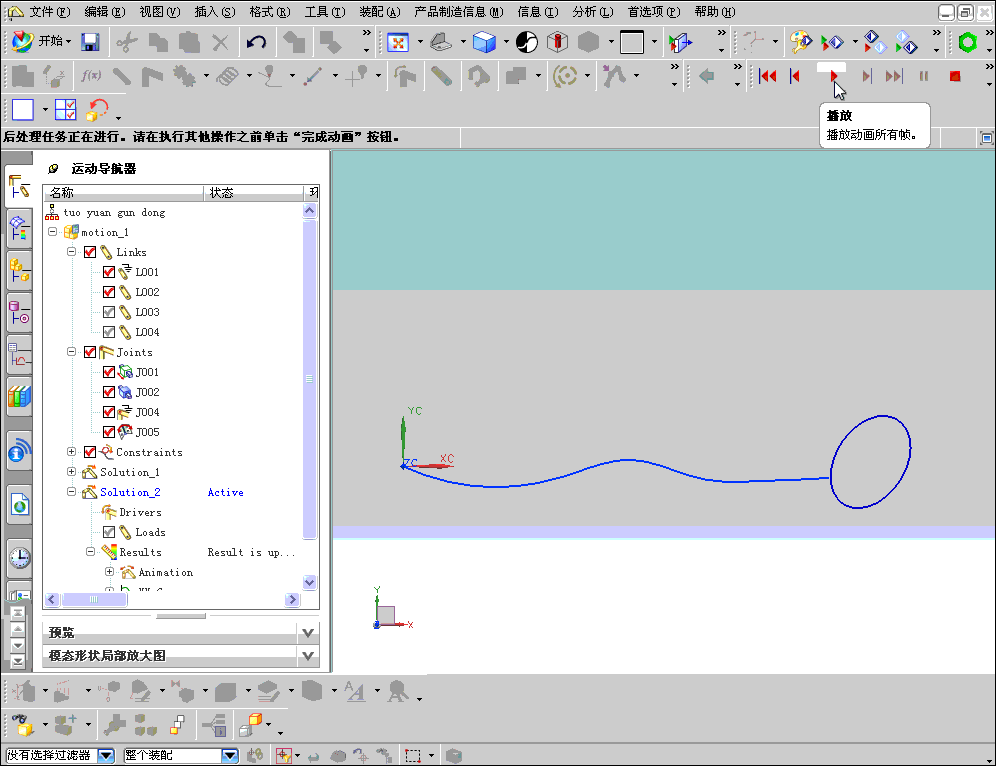Expand the Animation tree node
Image resolution: width=996 pixels, height=766 pixels.
(x=110, y=572)
